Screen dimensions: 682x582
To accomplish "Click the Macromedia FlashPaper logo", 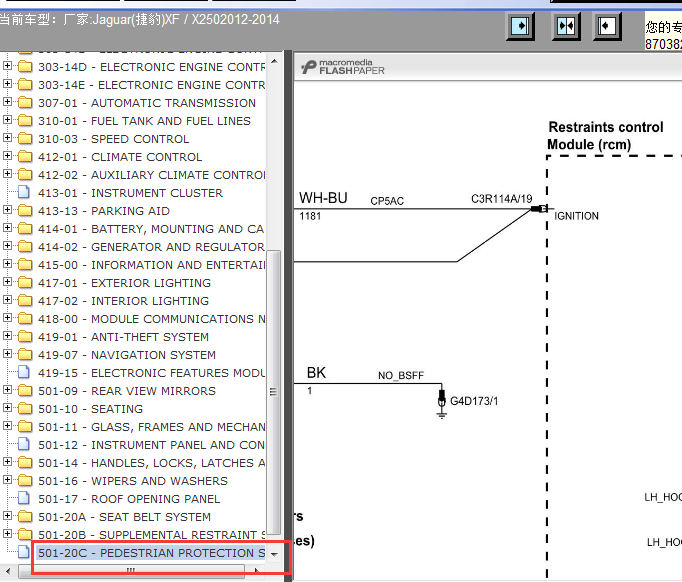I will click(x=343, y=67).
